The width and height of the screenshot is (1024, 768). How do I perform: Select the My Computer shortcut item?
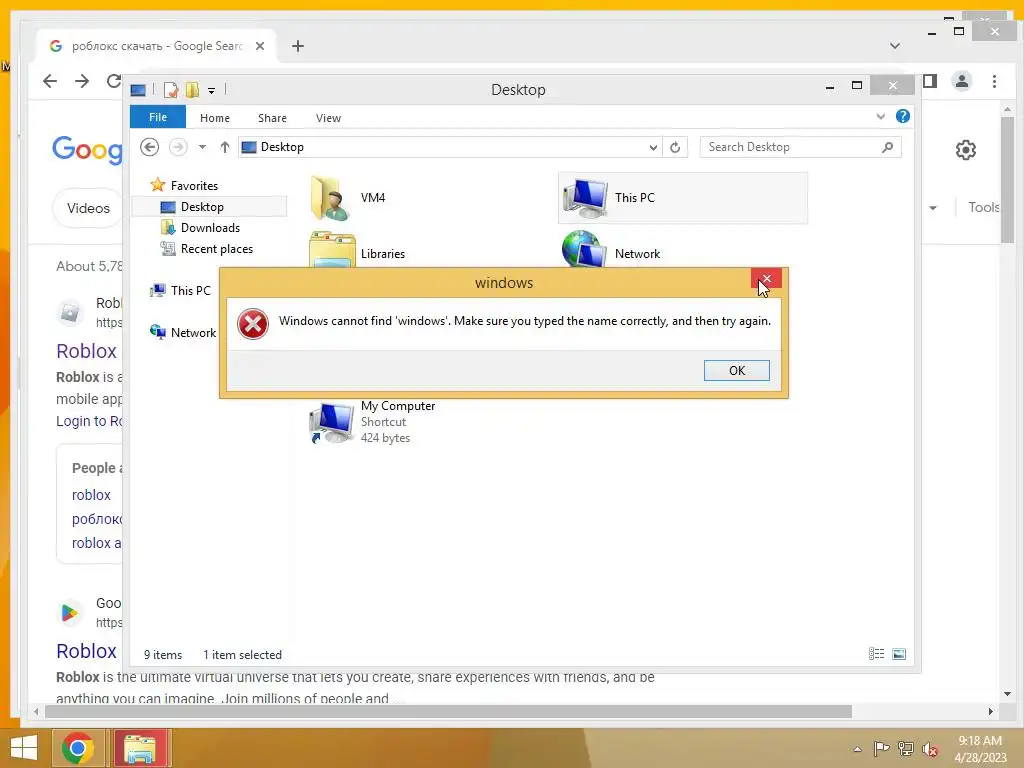coord(374,422)
